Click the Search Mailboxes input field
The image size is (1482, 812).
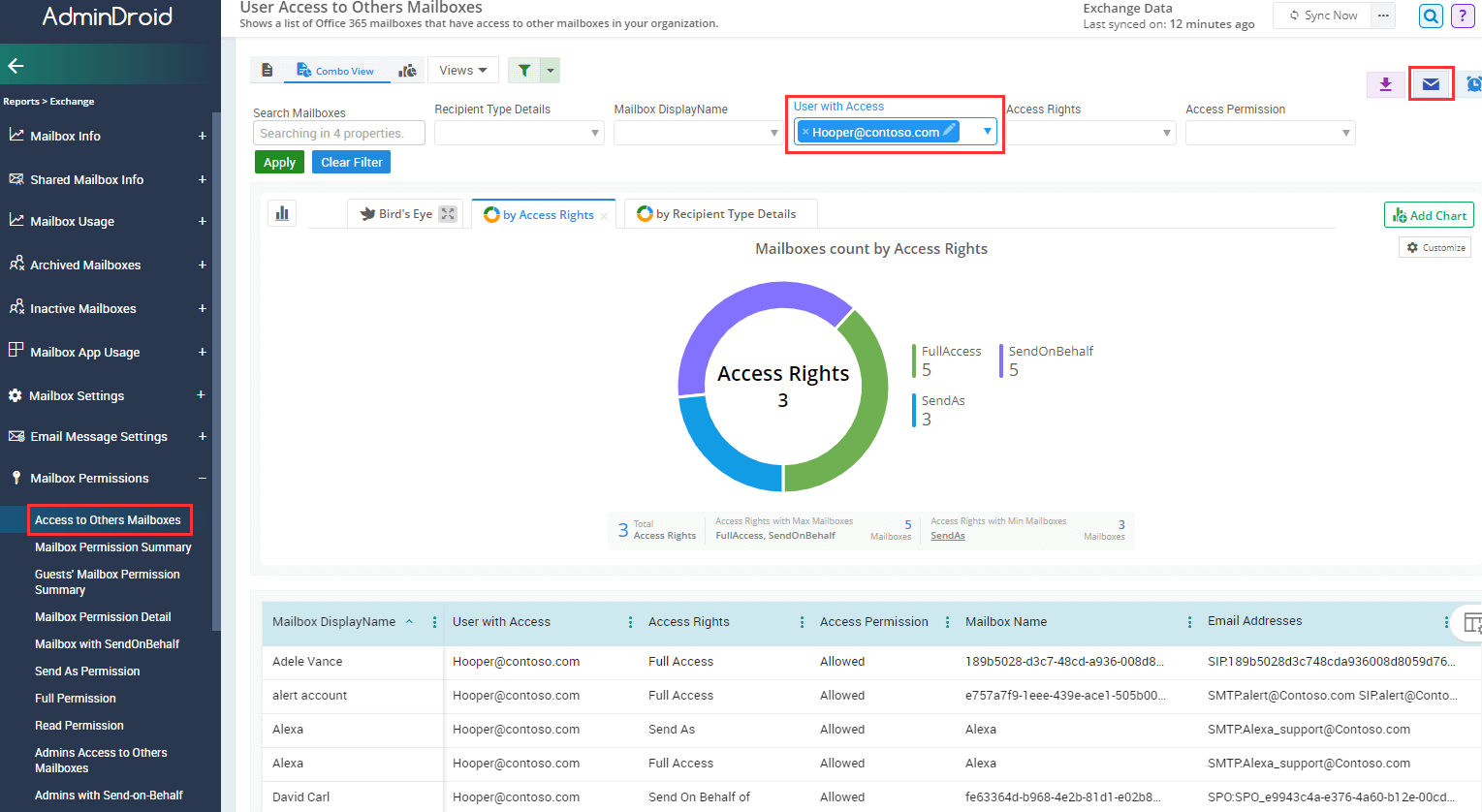(338, 134)
